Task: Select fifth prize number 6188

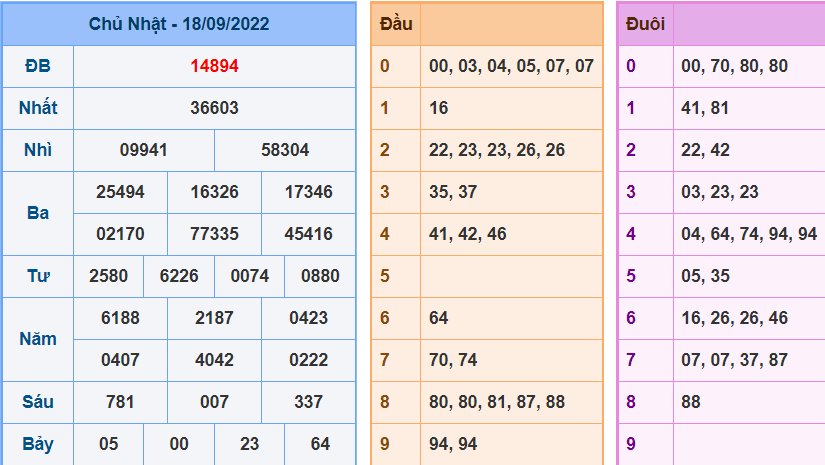Action: [120, 319]
